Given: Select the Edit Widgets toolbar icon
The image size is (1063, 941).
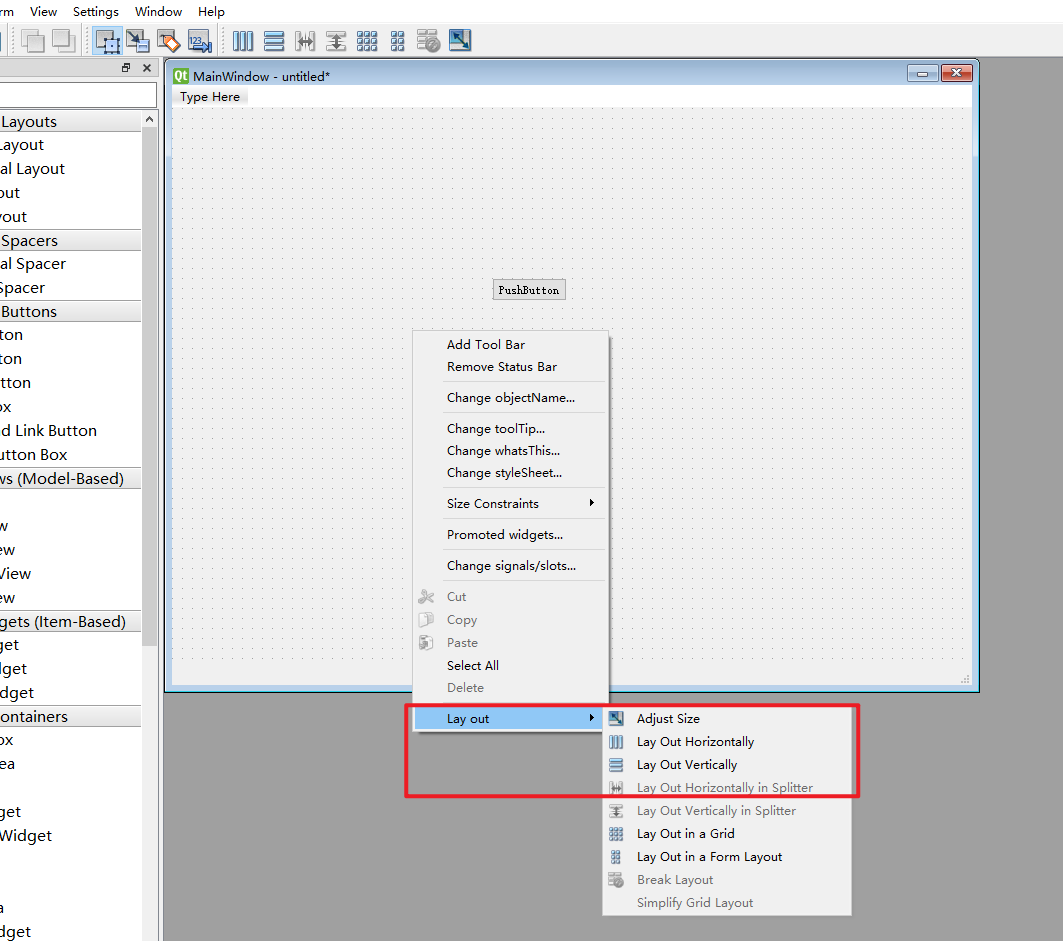Looking at the screenshot, I should tap(108, 41).
